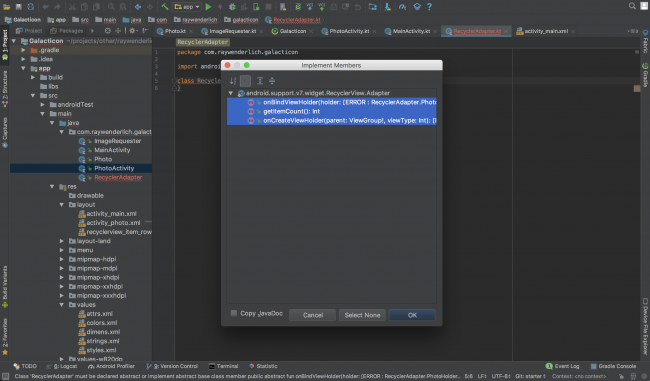
Task: Select RecyclerAdapter in project tree
Action: [118, 177]
